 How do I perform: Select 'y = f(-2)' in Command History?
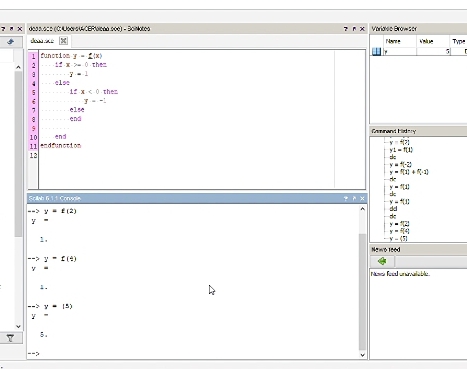pyautogui.click(x=400, y=165)
